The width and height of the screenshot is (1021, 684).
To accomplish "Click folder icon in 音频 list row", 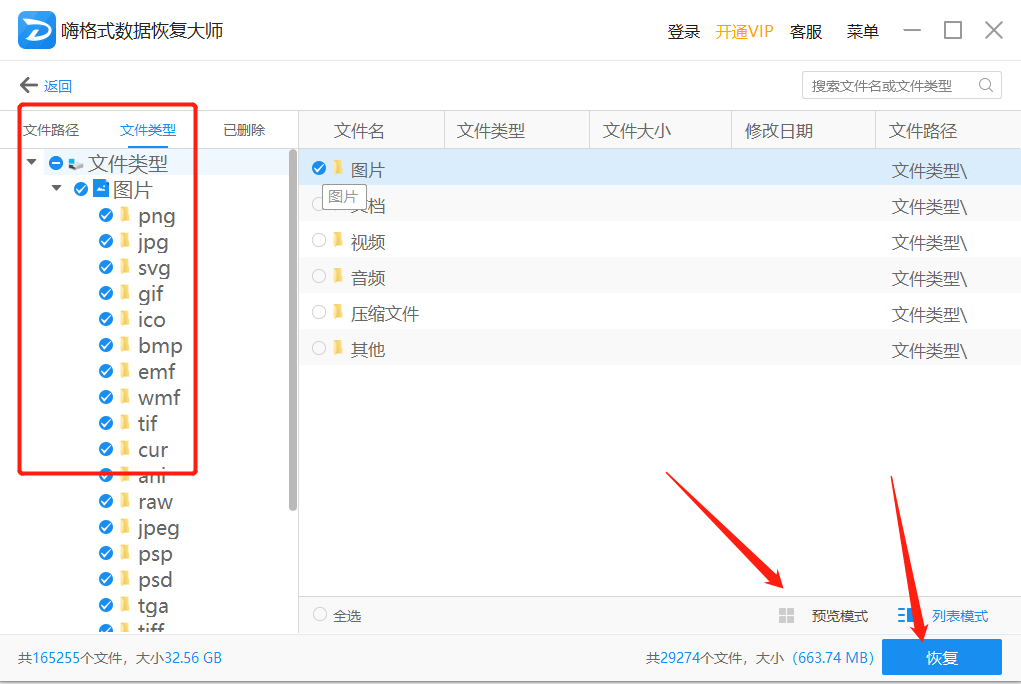I will coord(338,276).
